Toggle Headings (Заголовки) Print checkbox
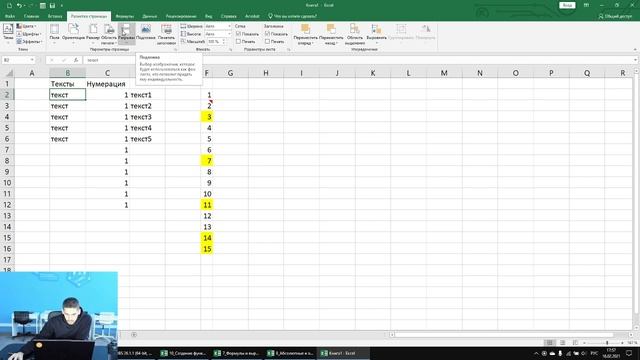 [267, 41]
